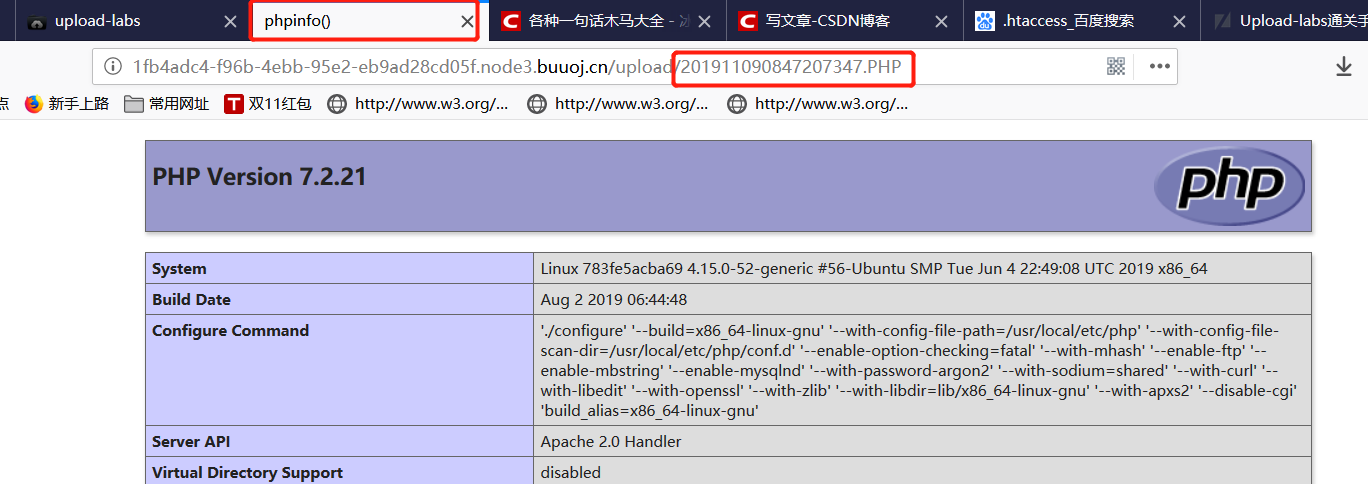The image size is (1368, 484).
Task: Click the Baidu paw favicon on .htaccess tab
Action: [985, 21]
